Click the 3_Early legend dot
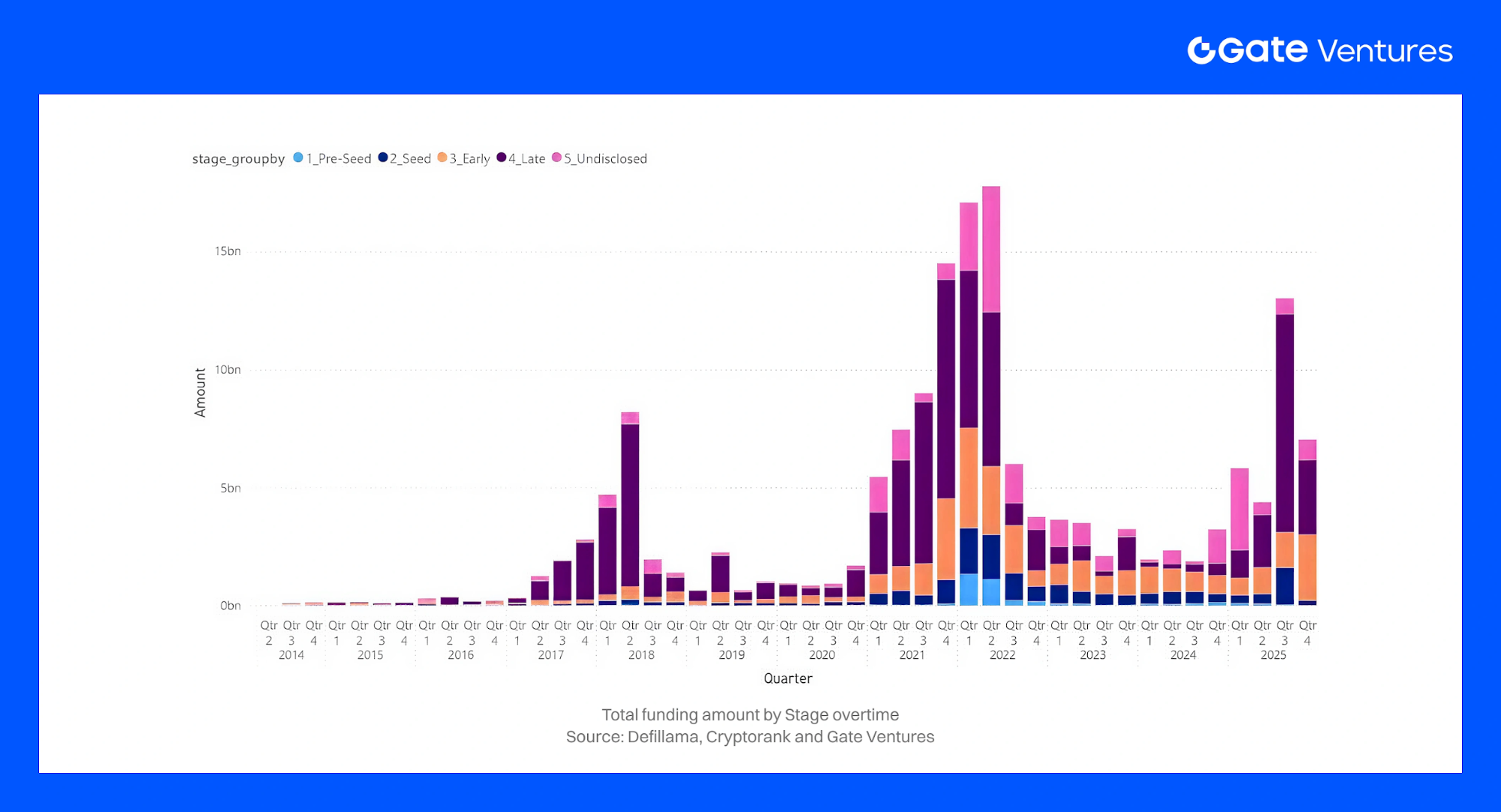Image resolution: width=1501 pixels, height=812 pixels. pos(442,158)
